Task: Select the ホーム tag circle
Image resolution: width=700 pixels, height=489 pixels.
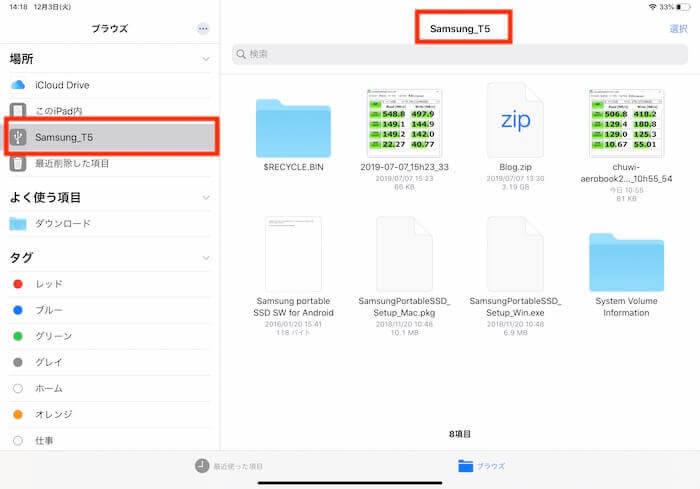Action: click(18, 389)
